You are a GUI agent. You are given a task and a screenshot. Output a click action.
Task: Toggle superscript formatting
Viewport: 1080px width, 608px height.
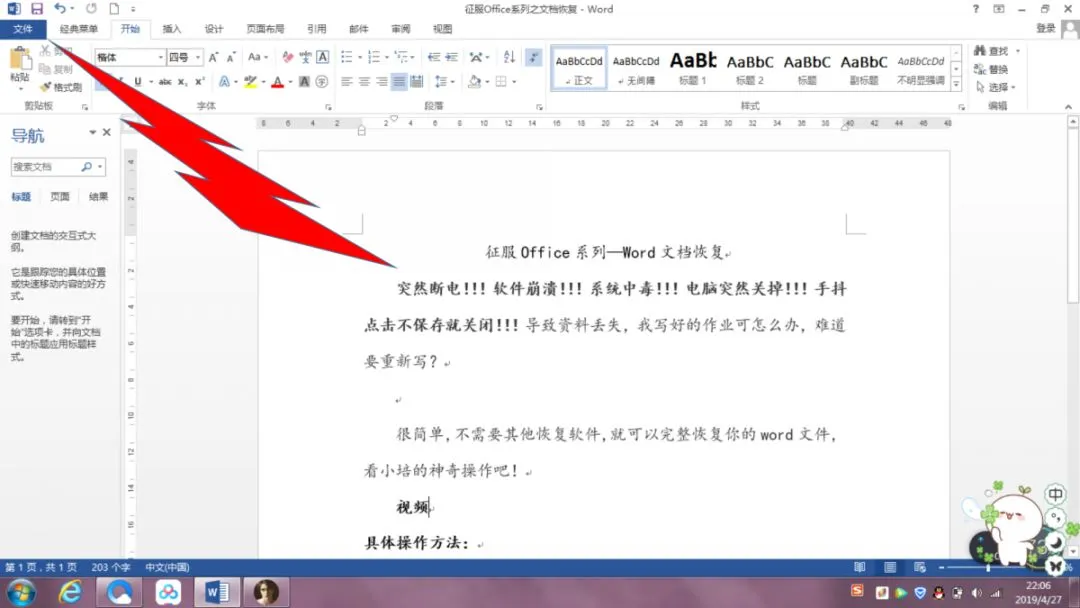(x=200, y=82)
